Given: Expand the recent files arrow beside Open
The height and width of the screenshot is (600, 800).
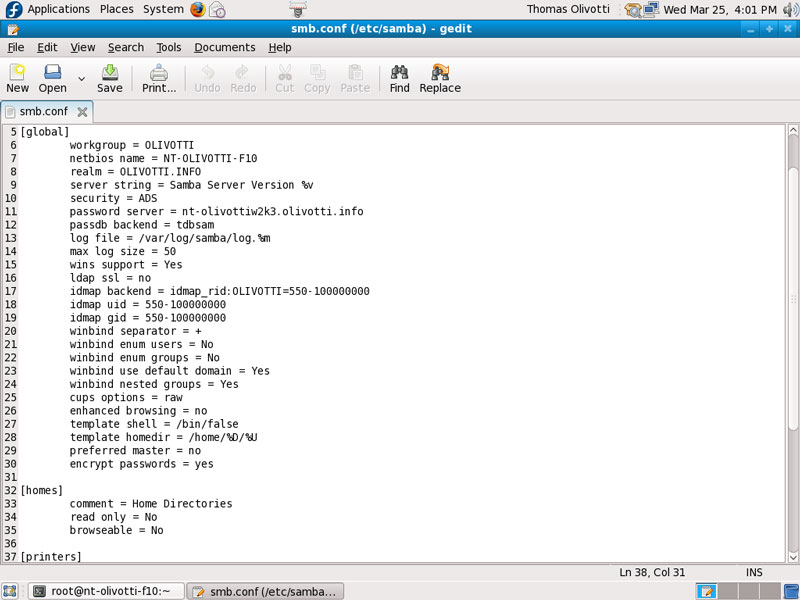Looking at the screenshot, I should [81, 79].
